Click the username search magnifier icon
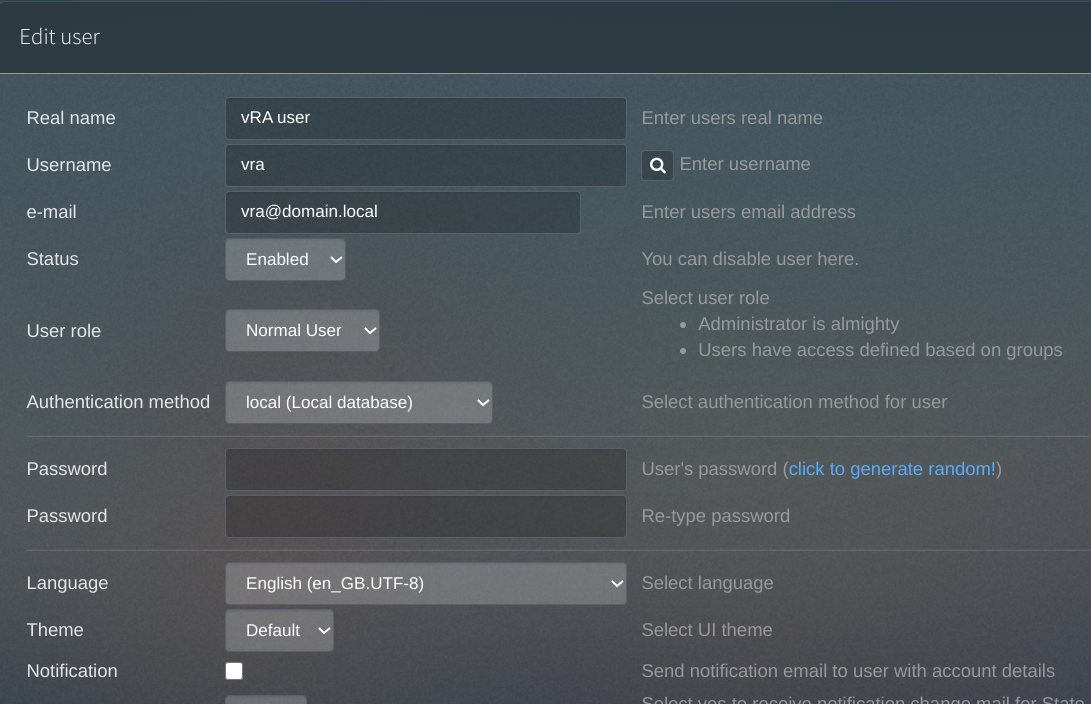Image resolution: width=1091 pixels, height=704 pixels. click(x=657, y=166)
